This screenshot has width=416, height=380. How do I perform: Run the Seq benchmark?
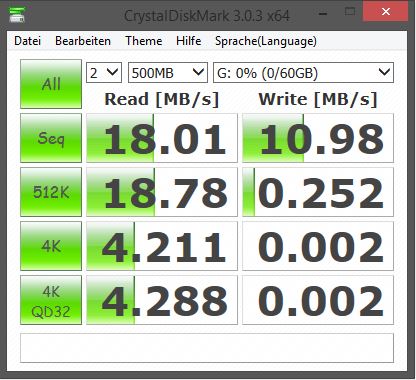click(x=51, y=138)
